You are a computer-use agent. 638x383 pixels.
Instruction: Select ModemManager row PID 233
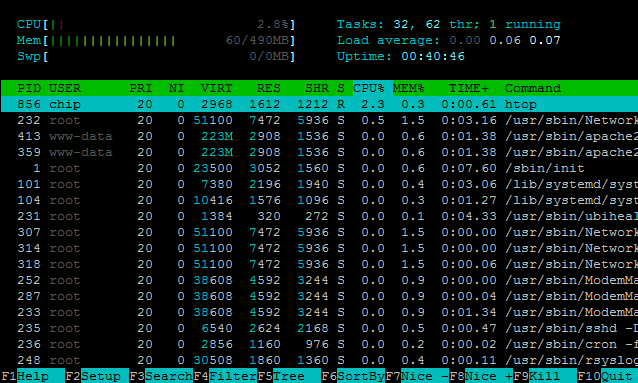[319, 313]
